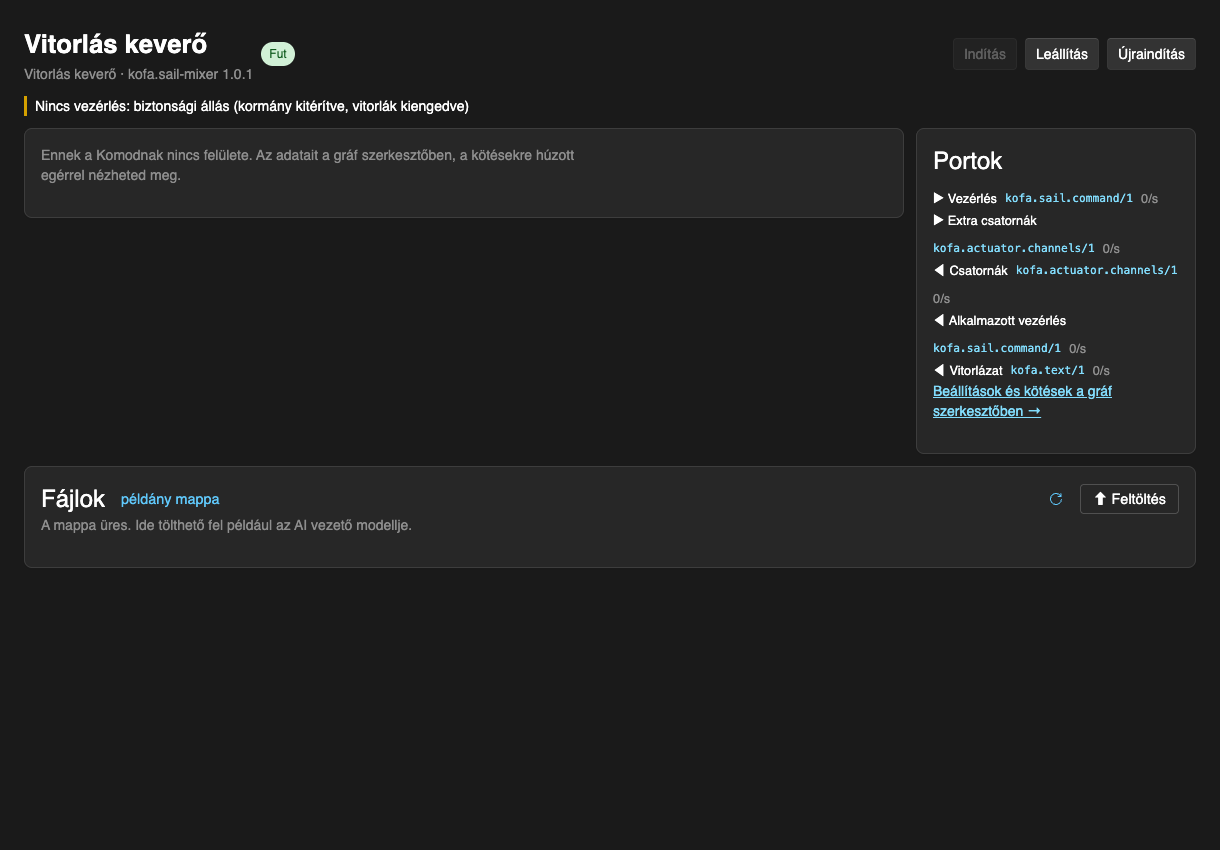Click the Nincs vezérlés safety warning message
The width and height of the screenshot is (1220, 850).
(x=252, y=106)
